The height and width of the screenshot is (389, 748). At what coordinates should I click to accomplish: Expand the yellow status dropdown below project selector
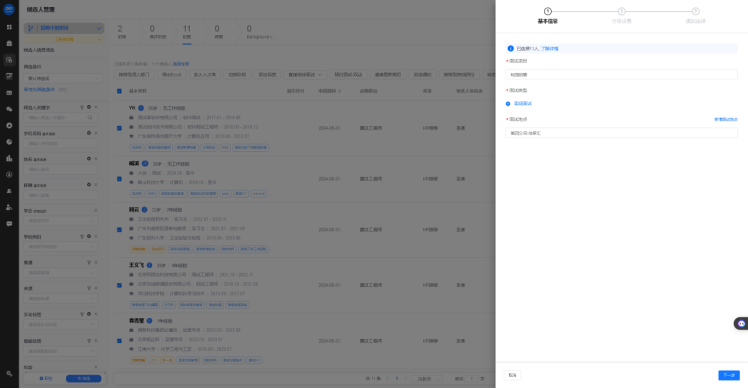pyautogui.click(x=63, y=40)
